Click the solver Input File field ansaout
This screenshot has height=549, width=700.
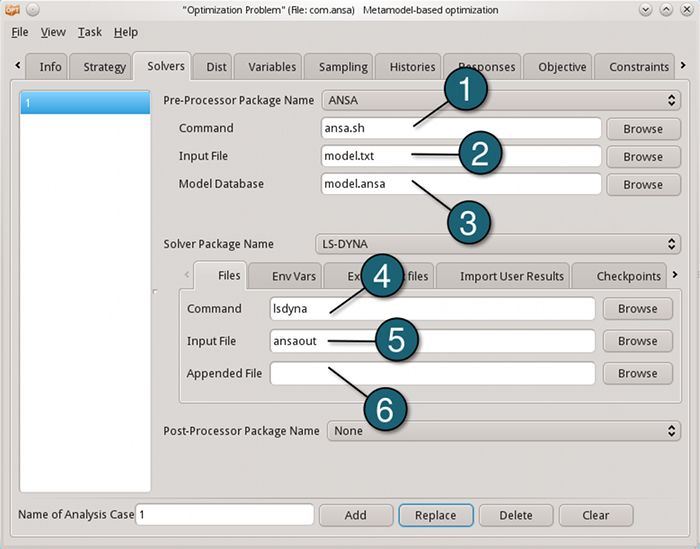432,341
